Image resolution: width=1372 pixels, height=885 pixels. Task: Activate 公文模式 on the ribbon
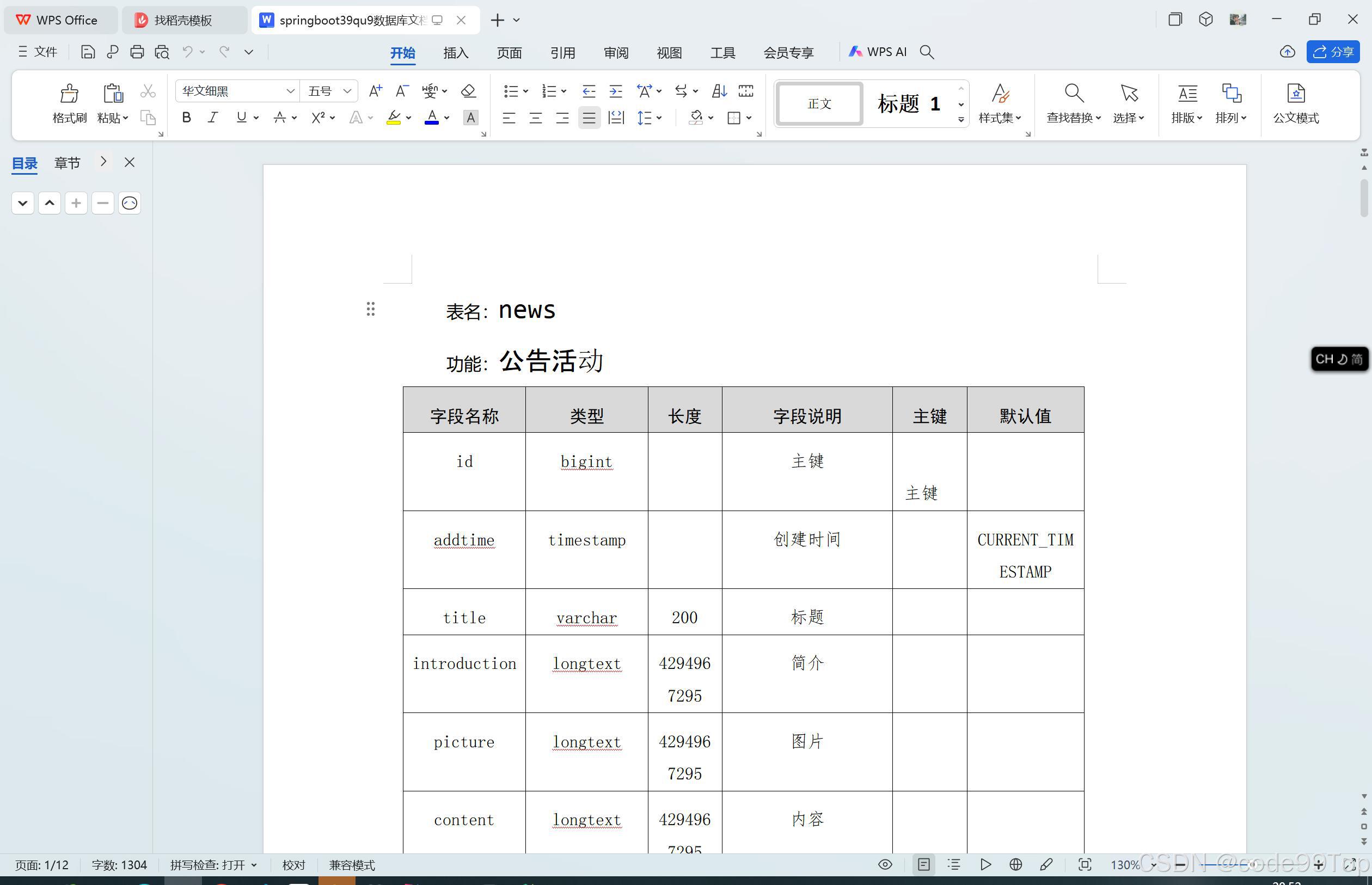point(1295,103)
